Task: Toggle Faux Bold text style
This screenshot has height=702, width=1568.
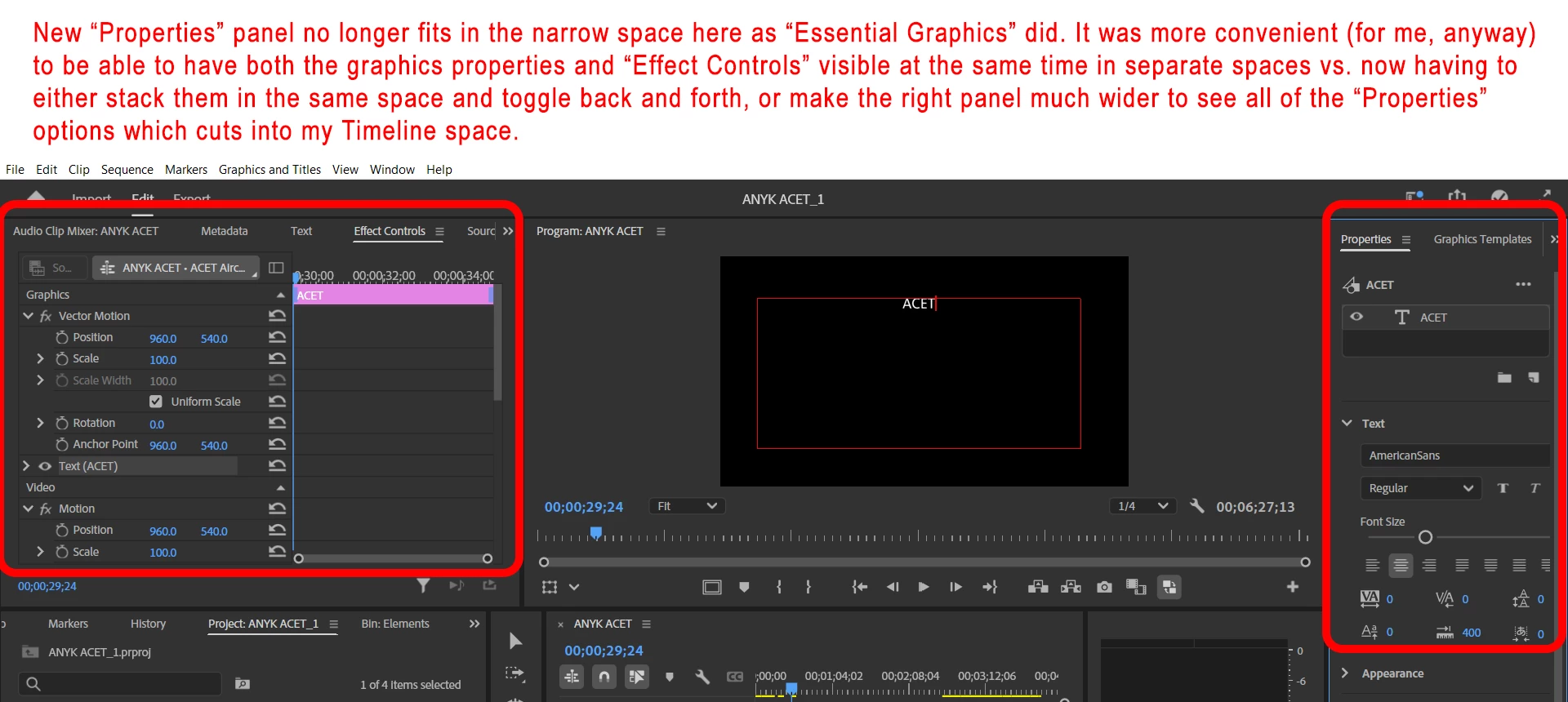Action: pos(1503,488)
